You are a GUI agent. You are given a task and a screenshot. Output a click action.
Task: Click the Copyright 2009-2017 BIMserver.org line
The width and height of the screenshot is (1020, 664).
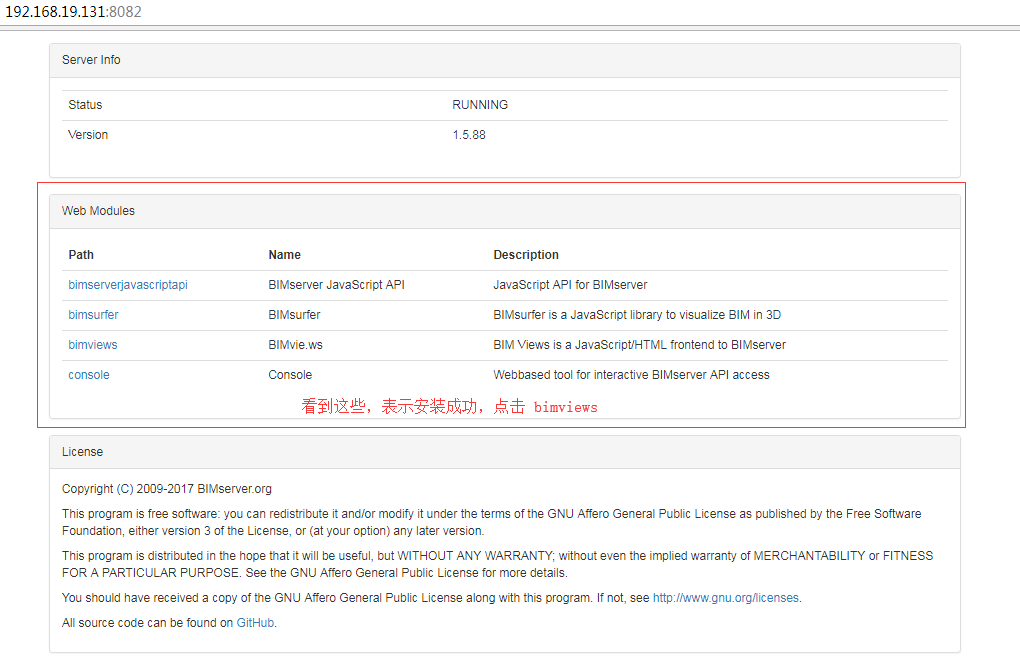coord(167,489)
